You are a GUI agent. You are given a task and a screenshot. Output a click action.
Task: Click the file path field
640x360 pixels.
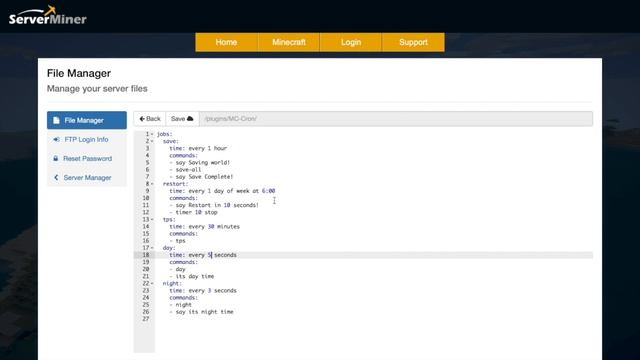pyautogui.click(x=396, y=119)
